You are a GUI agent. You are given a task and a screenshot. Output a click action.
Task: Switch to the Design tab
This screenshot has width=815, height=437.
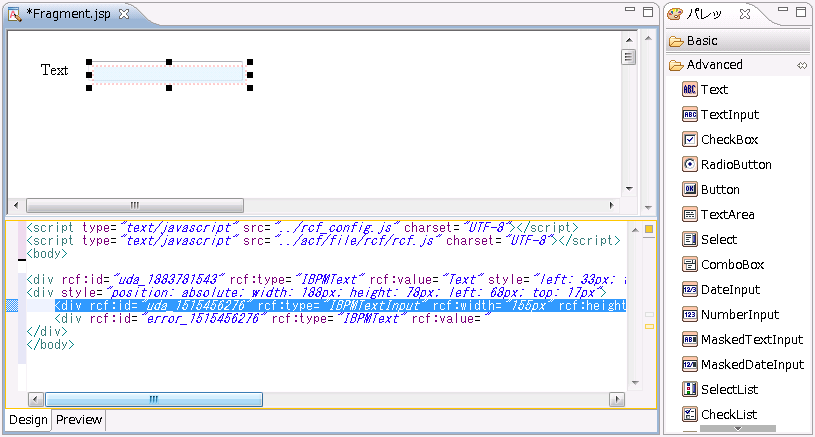(x=28, y=420)
